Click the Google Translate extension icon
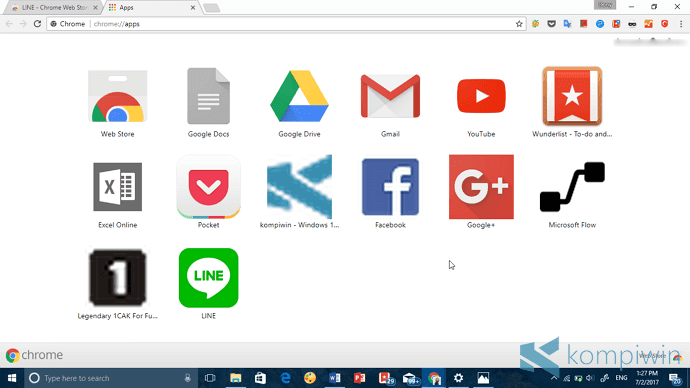The height and width of the screenshot is (388, 690). [x=567, y=24]
